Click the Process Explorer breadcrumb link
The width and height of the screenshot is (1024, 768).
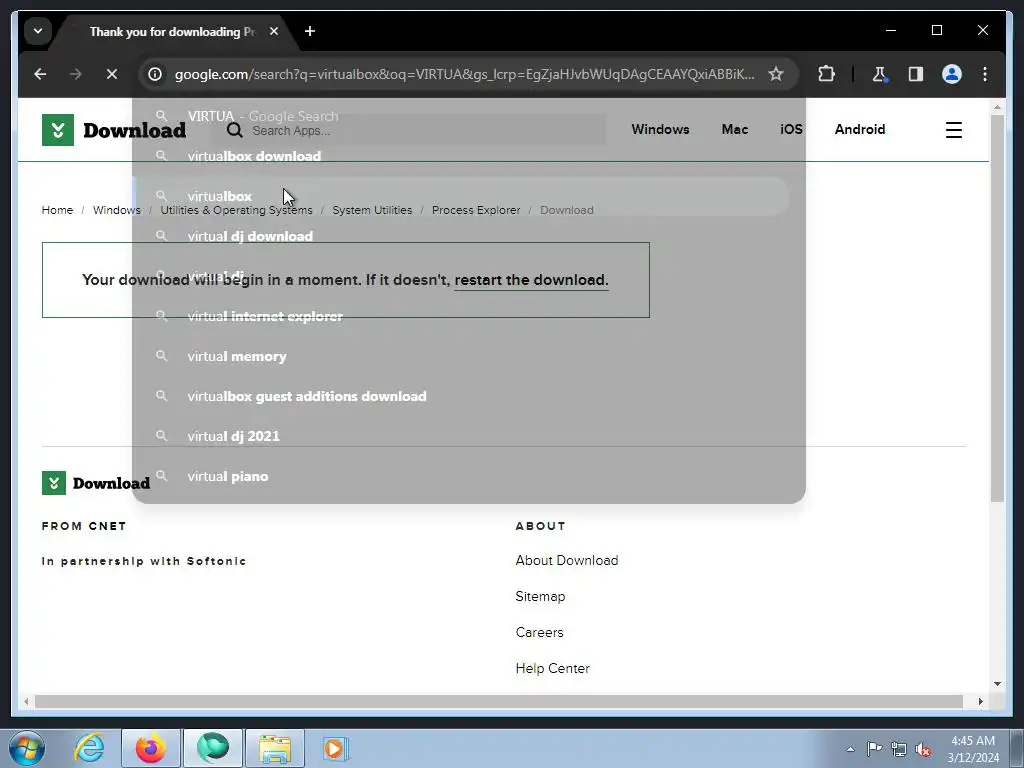click(476, 210)
